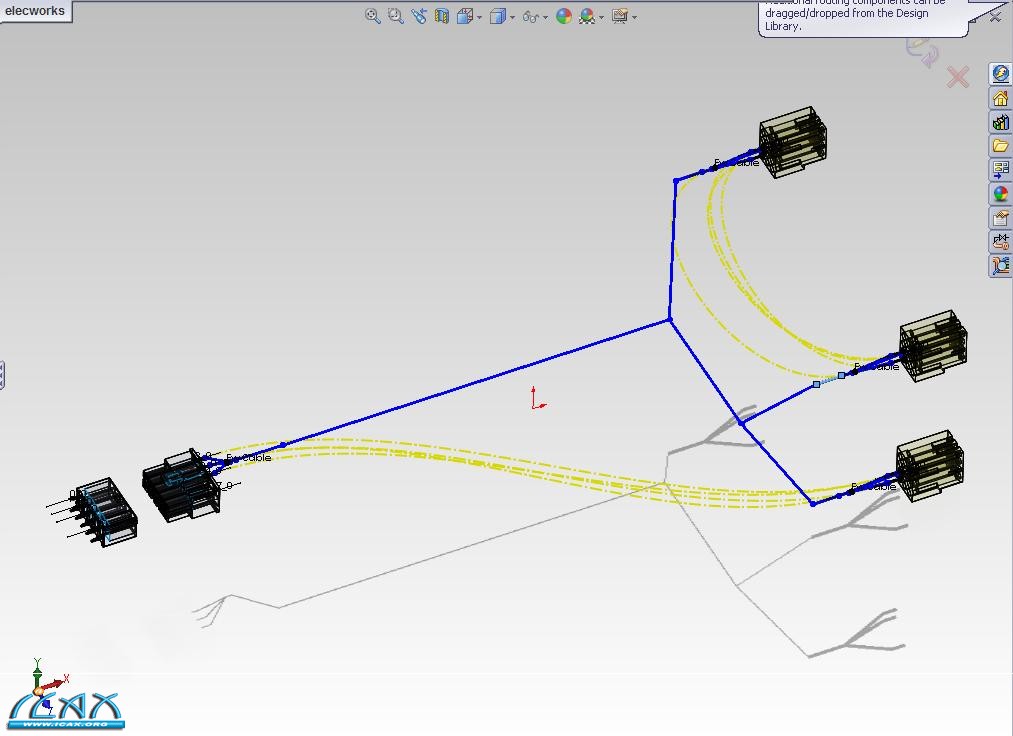Toggle the Section View tool

click(x=442, y=16)
